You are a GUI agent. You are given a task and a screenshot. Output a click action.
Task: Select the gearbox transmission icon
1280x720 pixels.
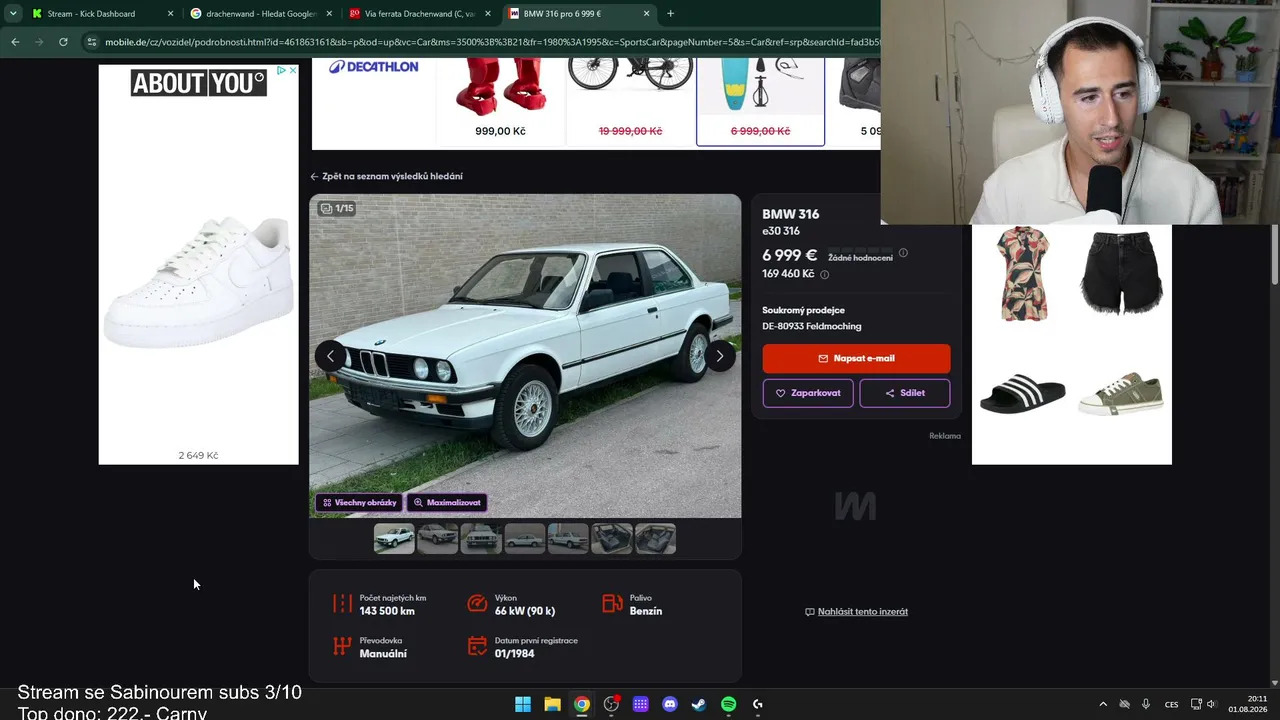pyautogui.click(x=342, y=646)
